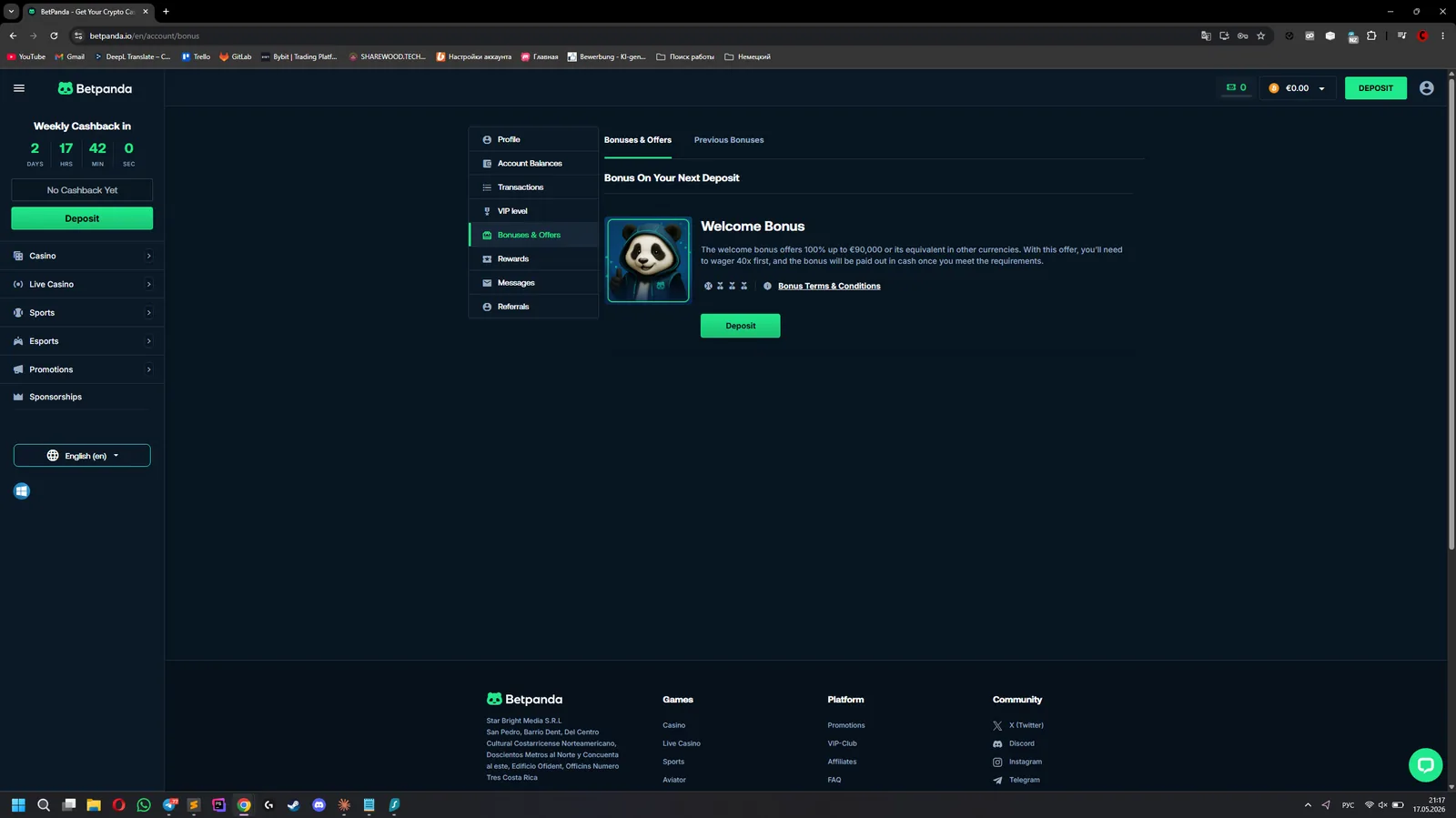Viewport: 1456px width, 818px height.
Task: Open the user profile avatar icon
Action: [1426, 88]
